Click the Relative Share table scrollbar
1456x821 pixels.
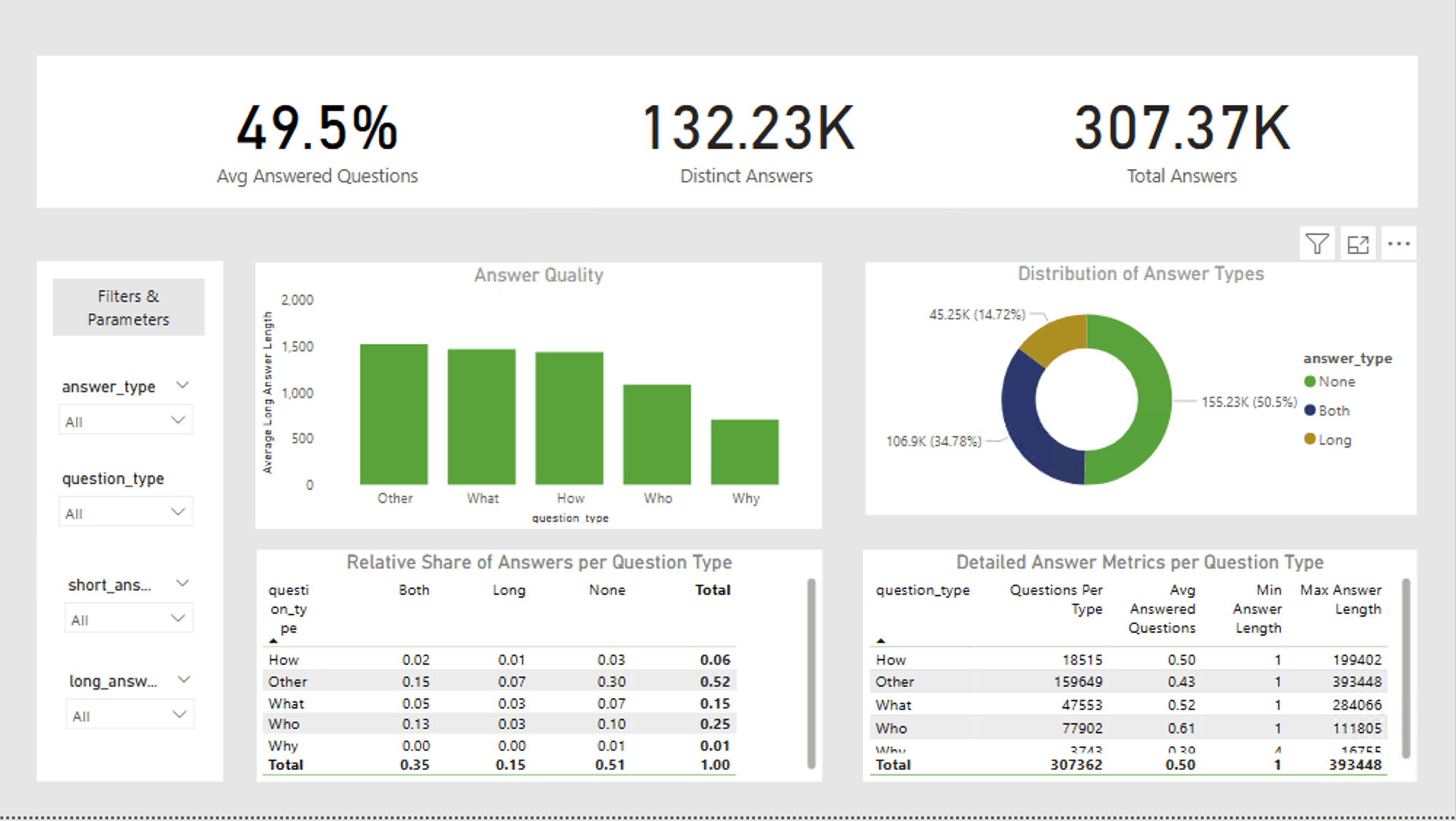tap(811, 672)
